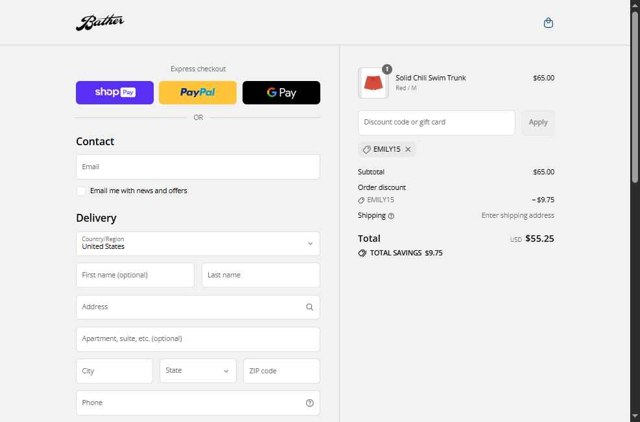Show the phone number help icon
Viewport: 640px width, 422px height.
point(309,403)
